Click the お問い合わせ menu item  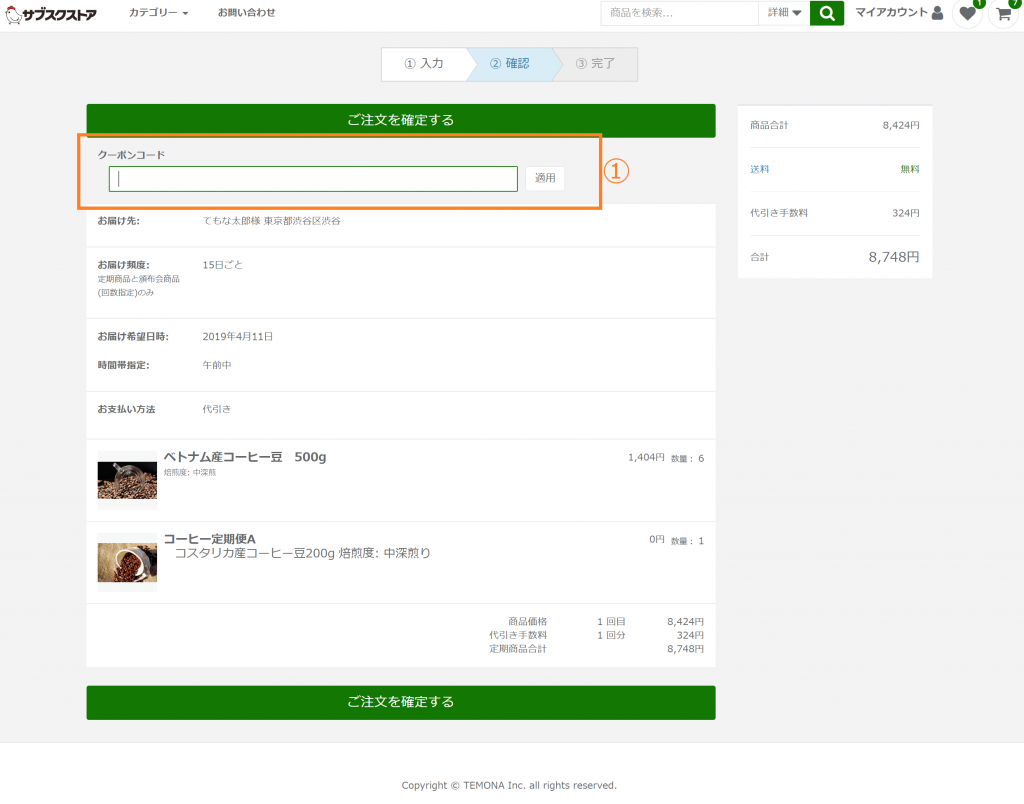pos(246,13)
